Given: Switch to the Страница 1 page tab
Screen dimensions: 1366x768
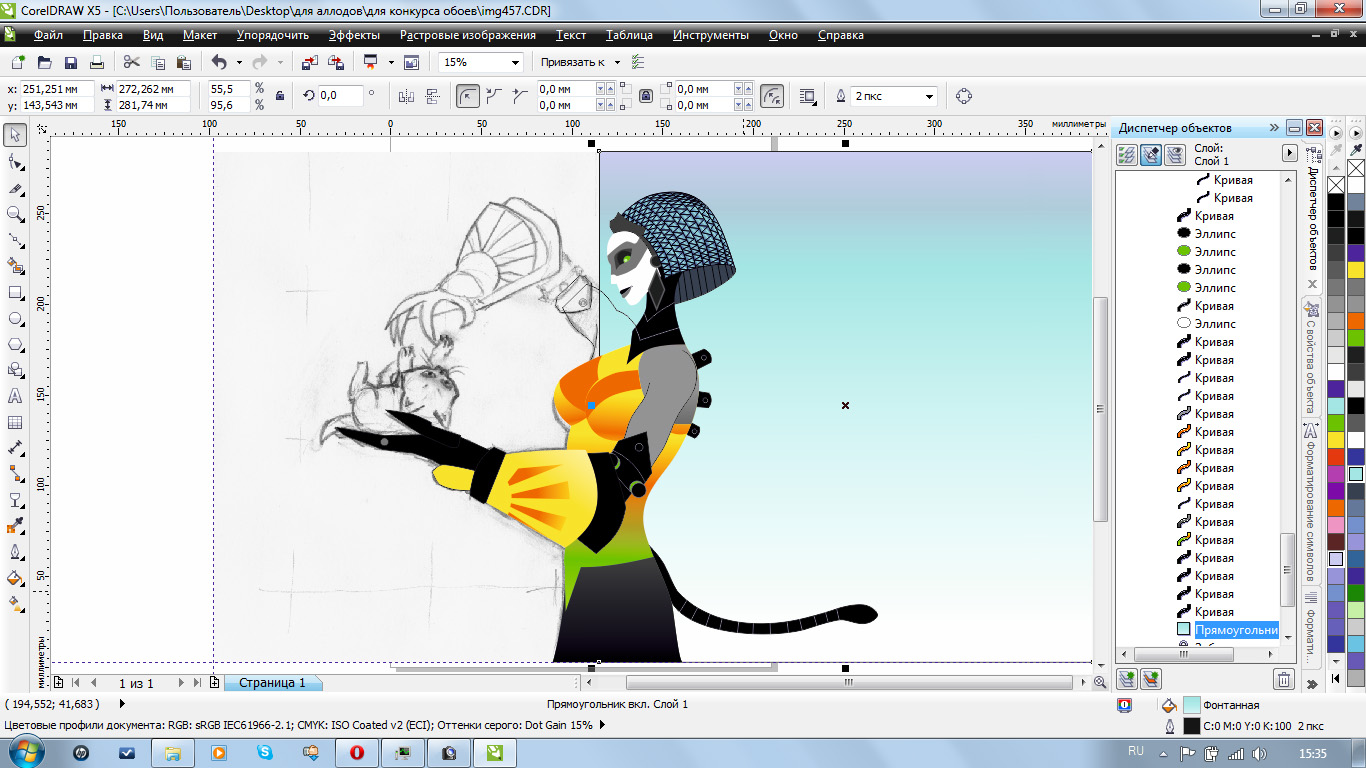Looking at the screenshot, I should coord(272,683).
